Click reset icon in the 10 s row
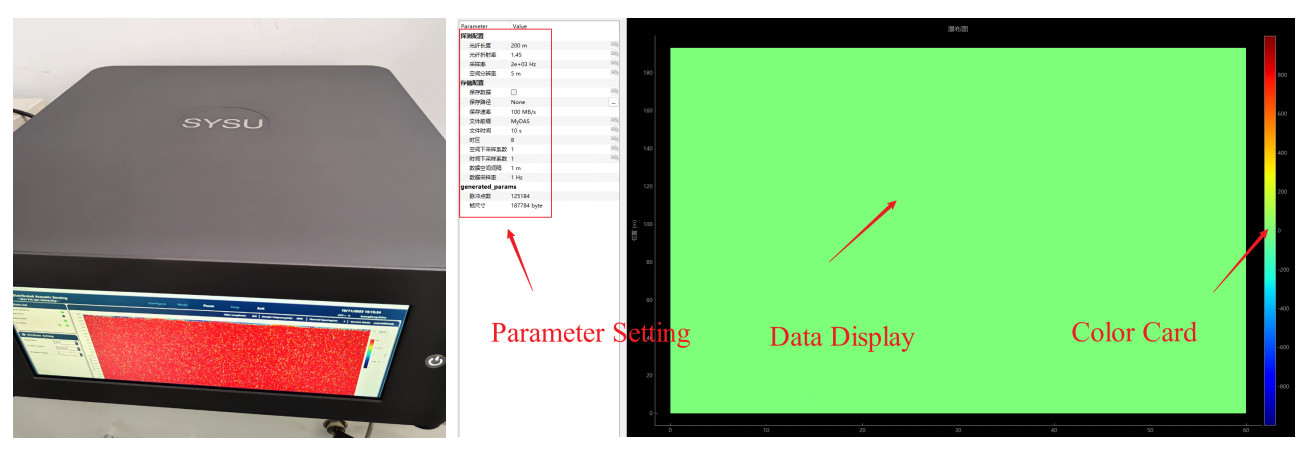 point(614,130)
